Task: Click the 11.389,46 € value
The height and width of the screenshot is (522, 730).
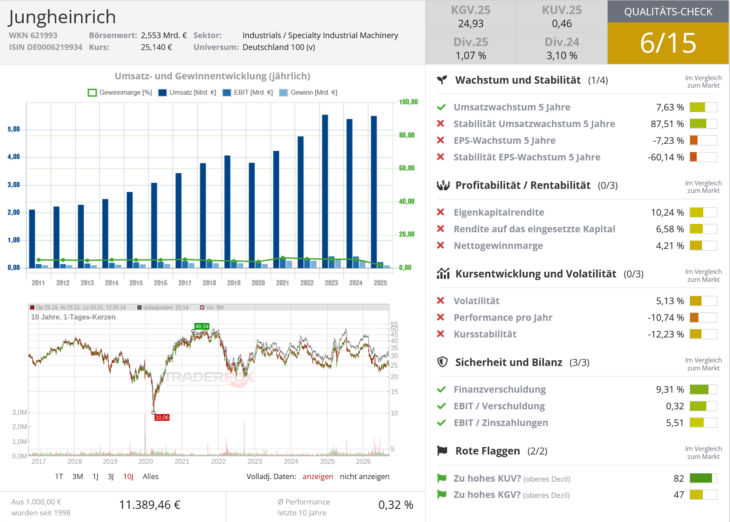Action: tap(149, 505)
